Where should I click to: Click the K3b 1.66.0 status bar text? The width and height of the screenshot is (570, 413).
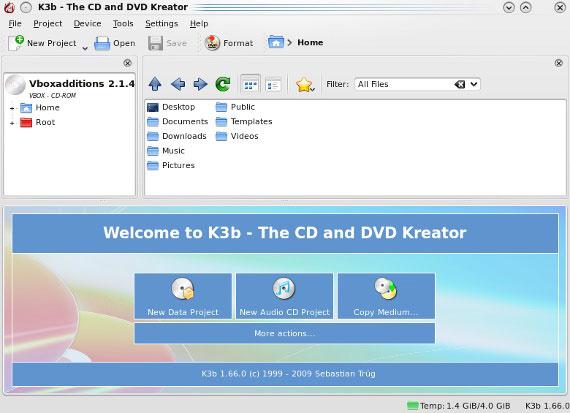click(x=547, y=406)
